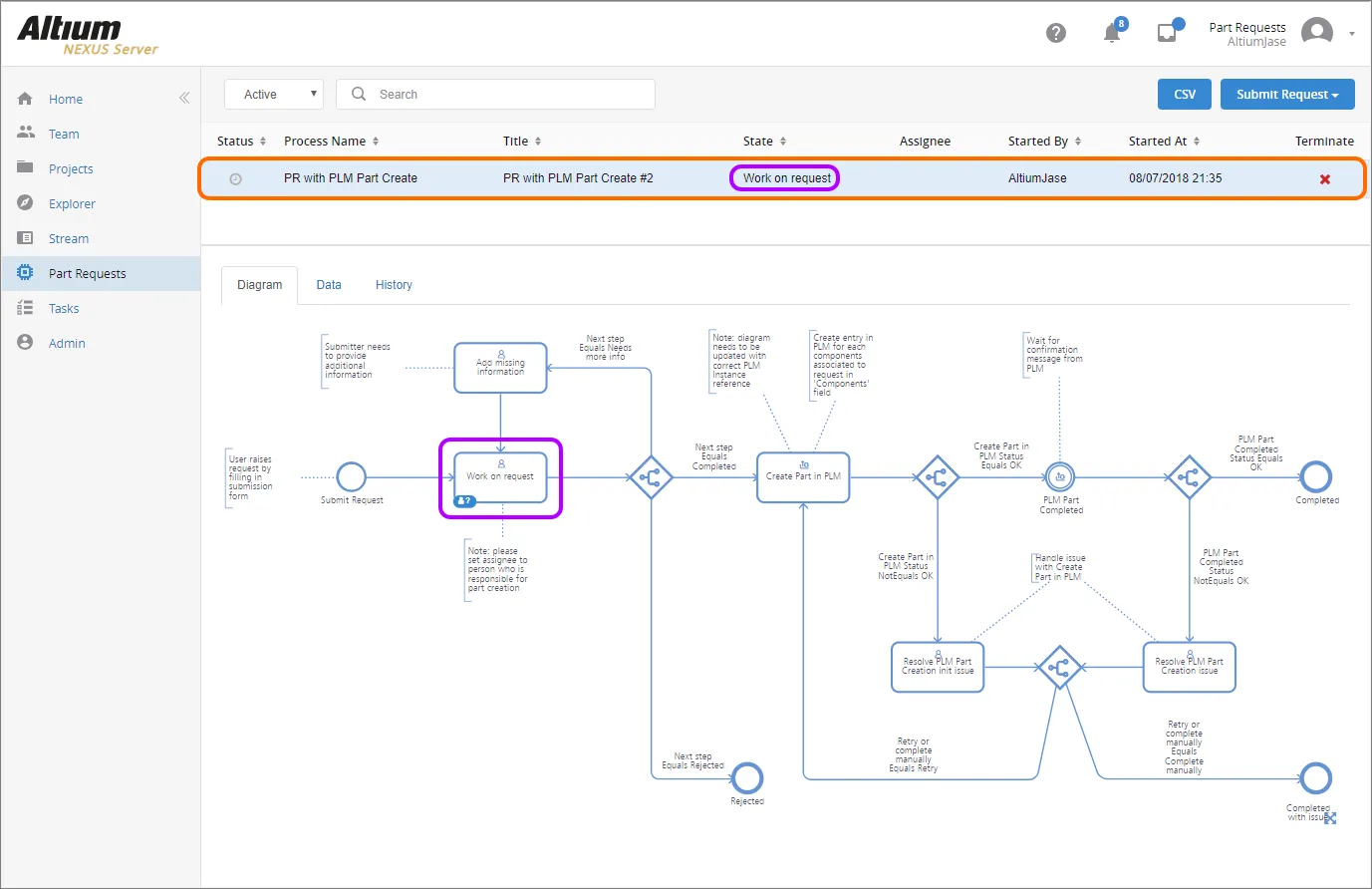This screenshot has height=889, width=1372.
Task: Select 'PR with PLM Part Create #2' title
Action: 578,178
